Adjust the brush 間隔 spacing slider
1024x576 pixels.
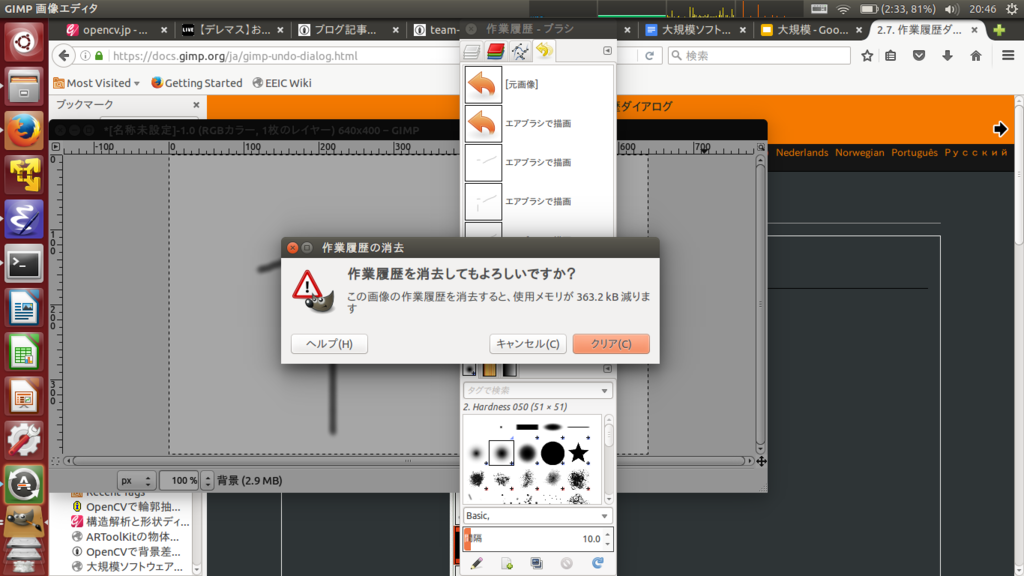pyautogui.click(x=532, y=539)
